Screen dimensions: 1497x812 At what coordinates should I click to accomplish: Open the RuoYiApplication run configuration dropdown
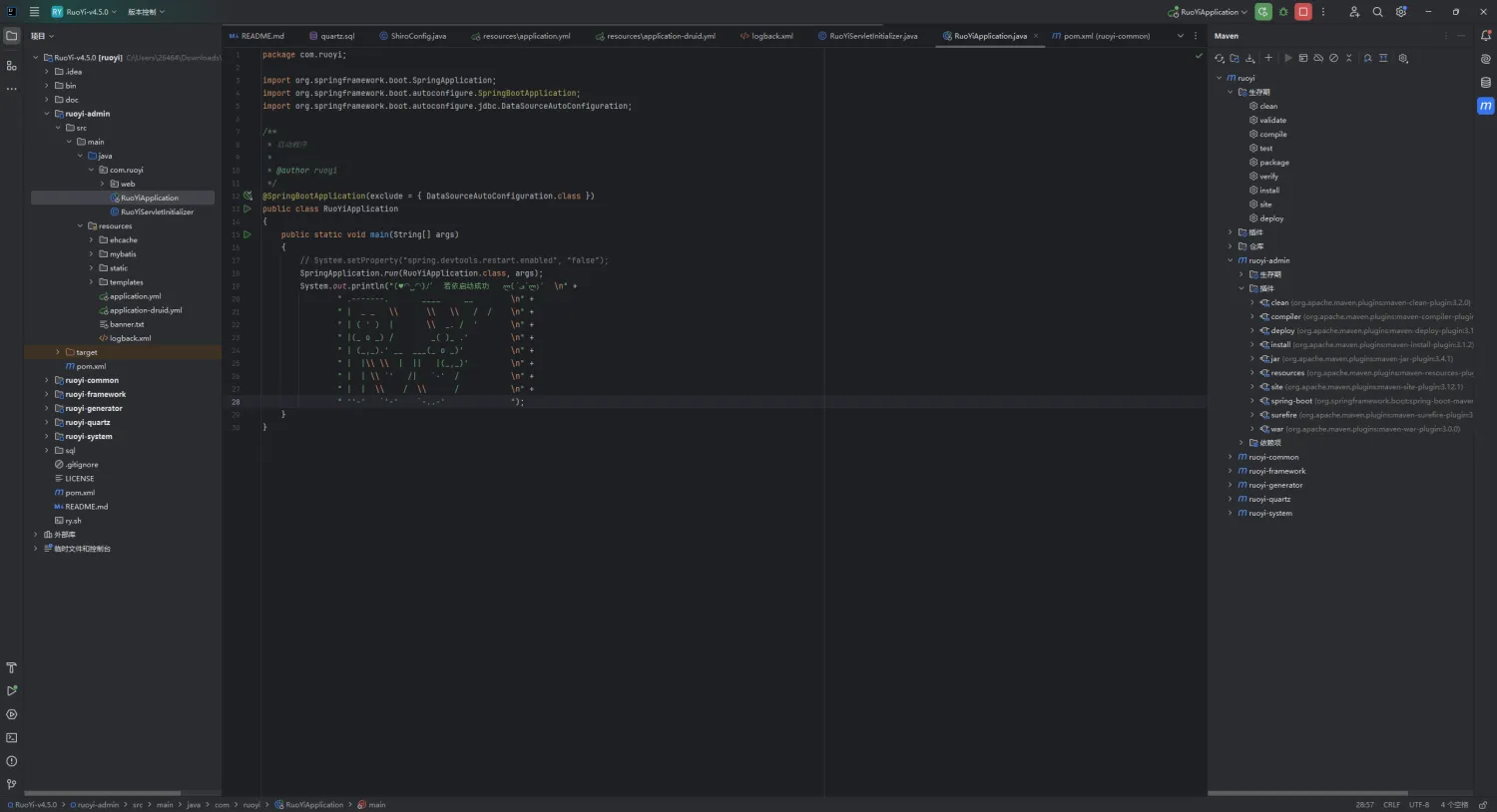pyautogui.click(x=1208, y=12)
